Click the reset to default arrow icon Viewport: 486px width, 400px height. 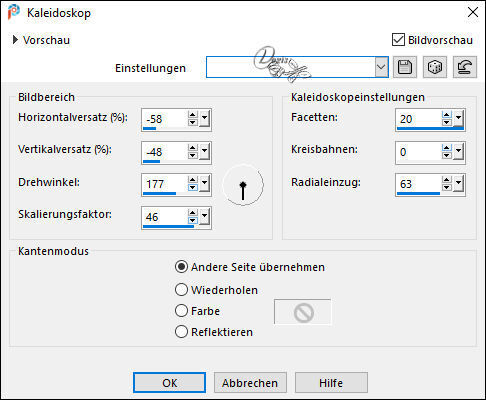(465, 67)
